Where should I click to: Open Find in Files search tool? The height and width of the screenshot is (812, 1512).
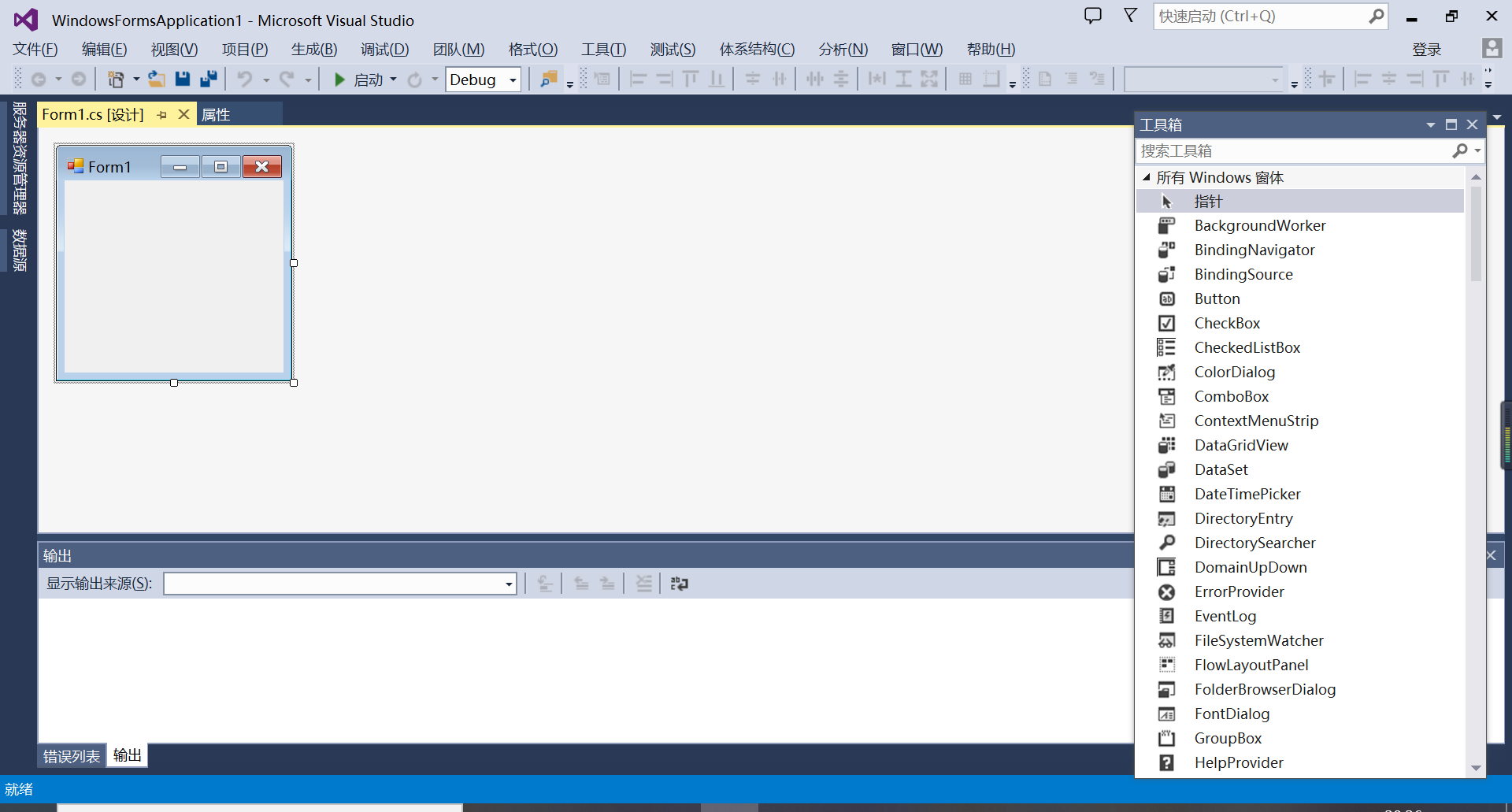549,79
